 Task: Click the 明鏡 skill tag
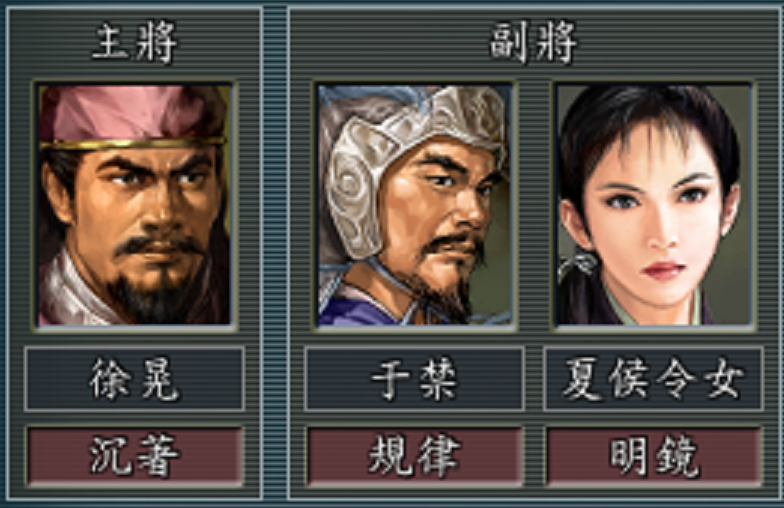[654, 456]
